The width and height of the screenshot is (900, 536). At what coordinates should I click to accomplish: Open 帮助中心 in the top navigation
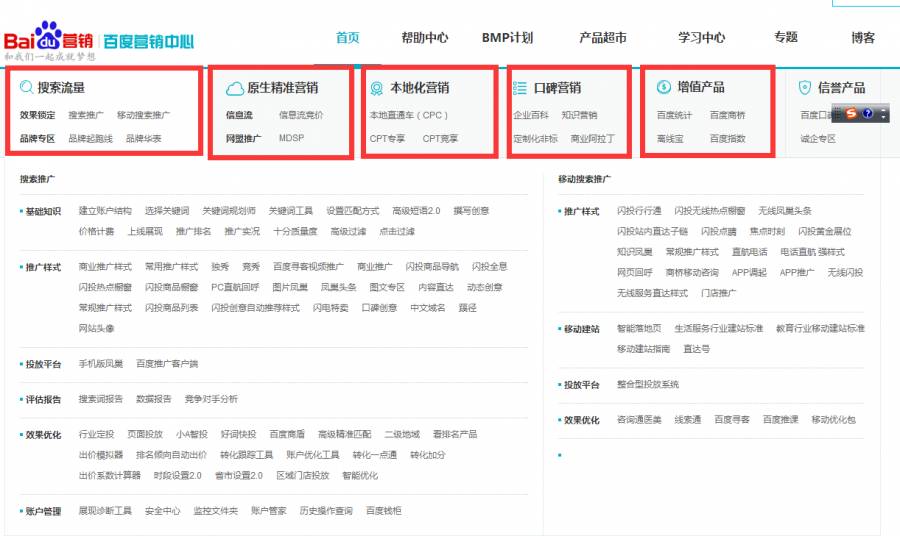click(x=424, y=38)
